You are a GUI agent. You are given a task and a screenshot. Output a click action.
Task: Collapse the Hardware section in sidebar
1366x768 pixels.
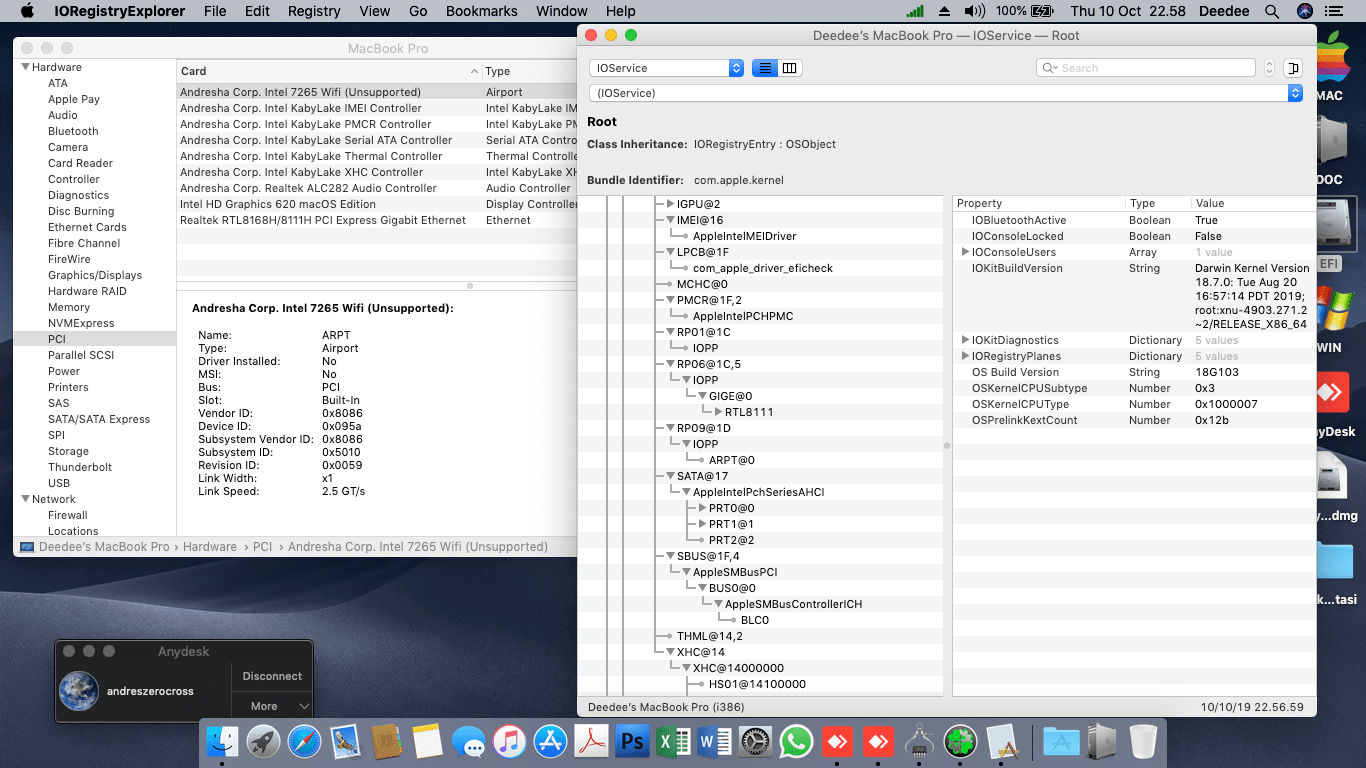(x=25, y=67)
